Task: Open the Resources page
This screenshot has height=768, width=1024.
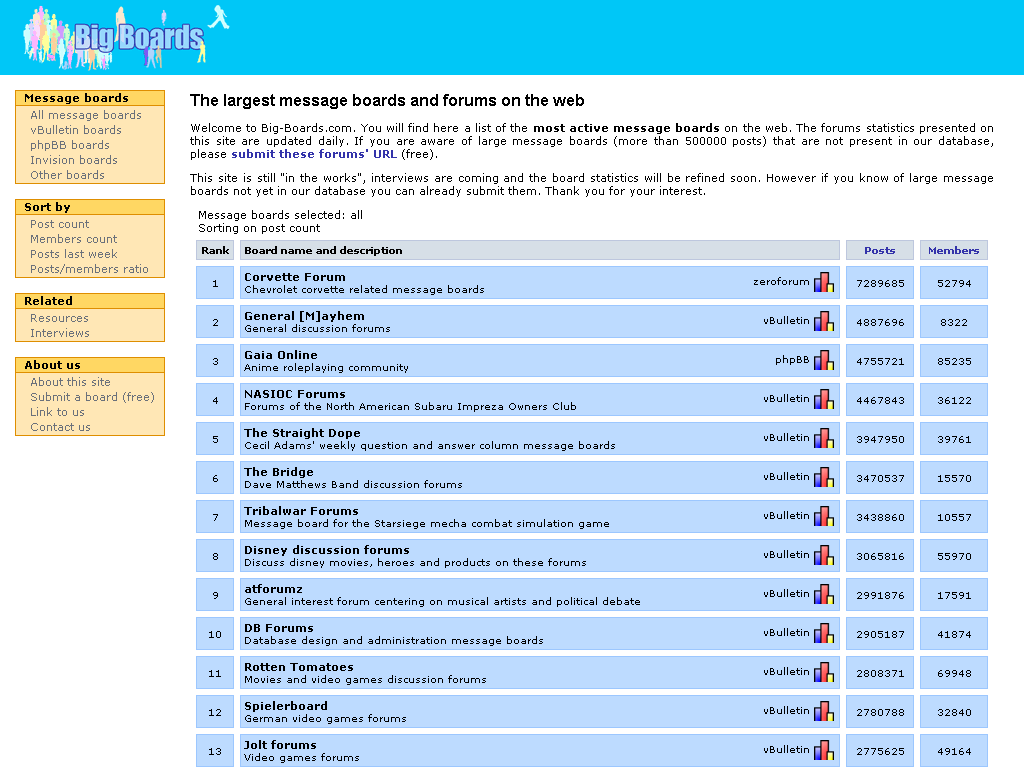Action: pyautogui.click(x=59, y=318)
